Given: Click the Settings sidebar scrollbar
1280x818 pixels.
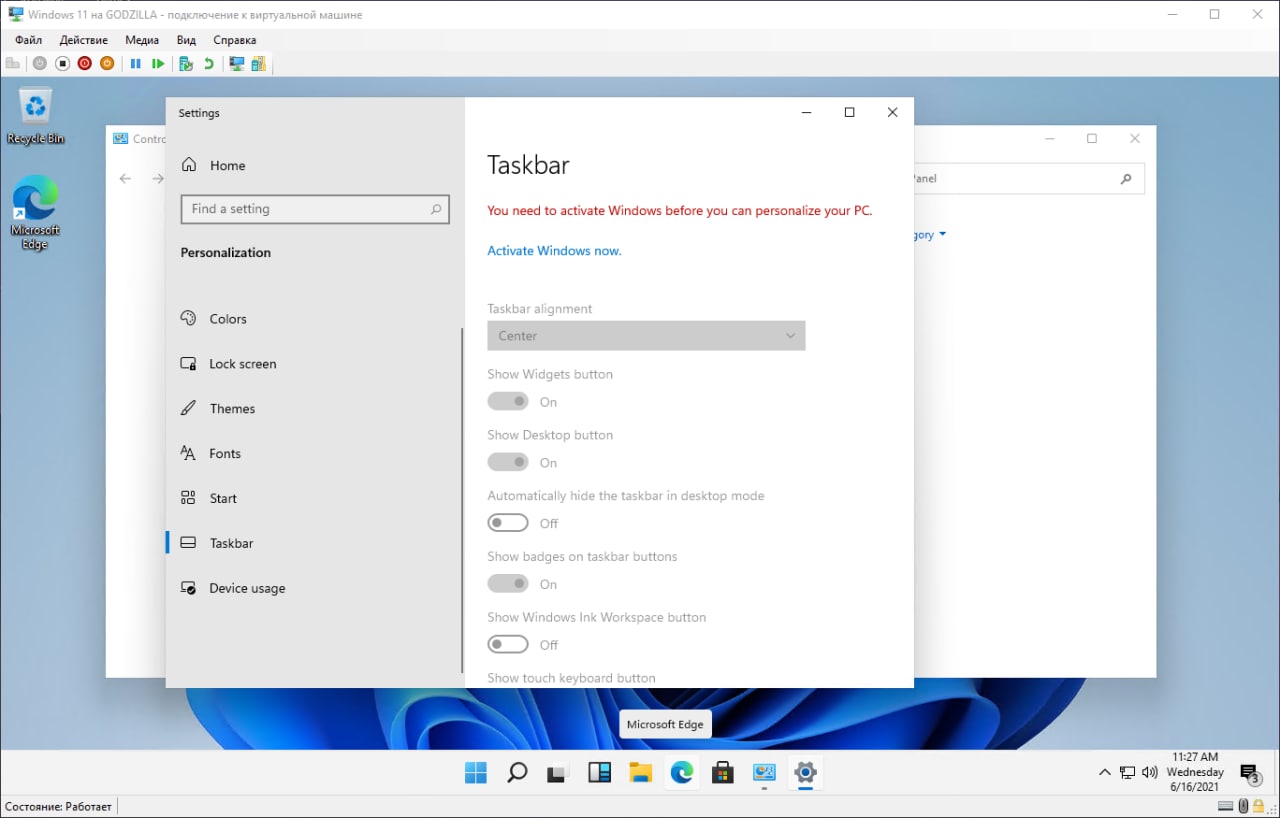Looking at the screenshot, I should [462, 499].
